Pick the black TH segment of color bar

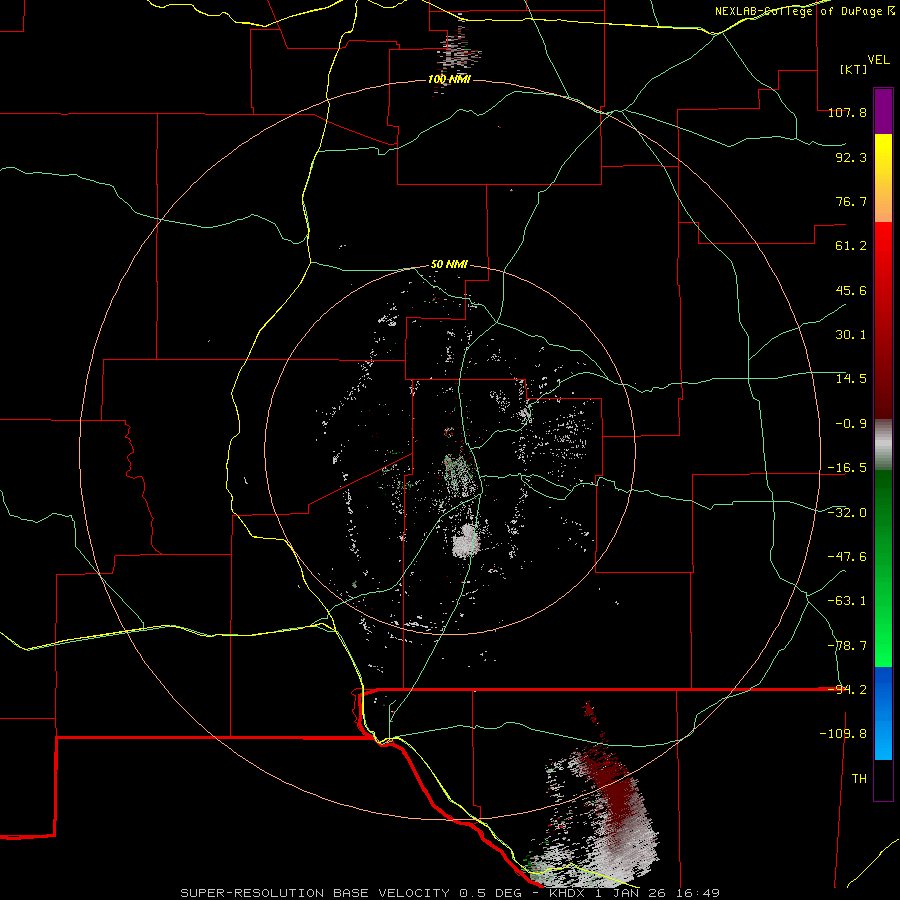[883, 779]
